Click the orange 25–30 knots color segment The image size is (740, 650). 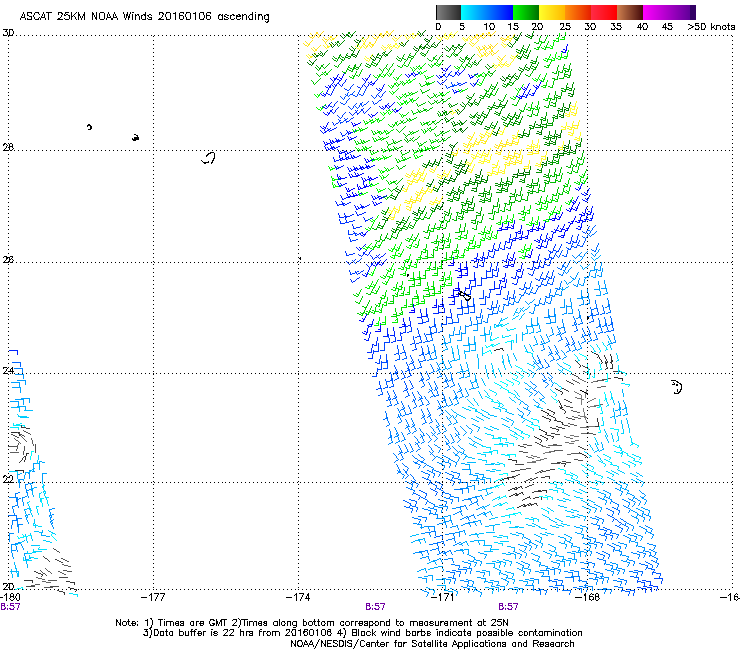[578, 12]
